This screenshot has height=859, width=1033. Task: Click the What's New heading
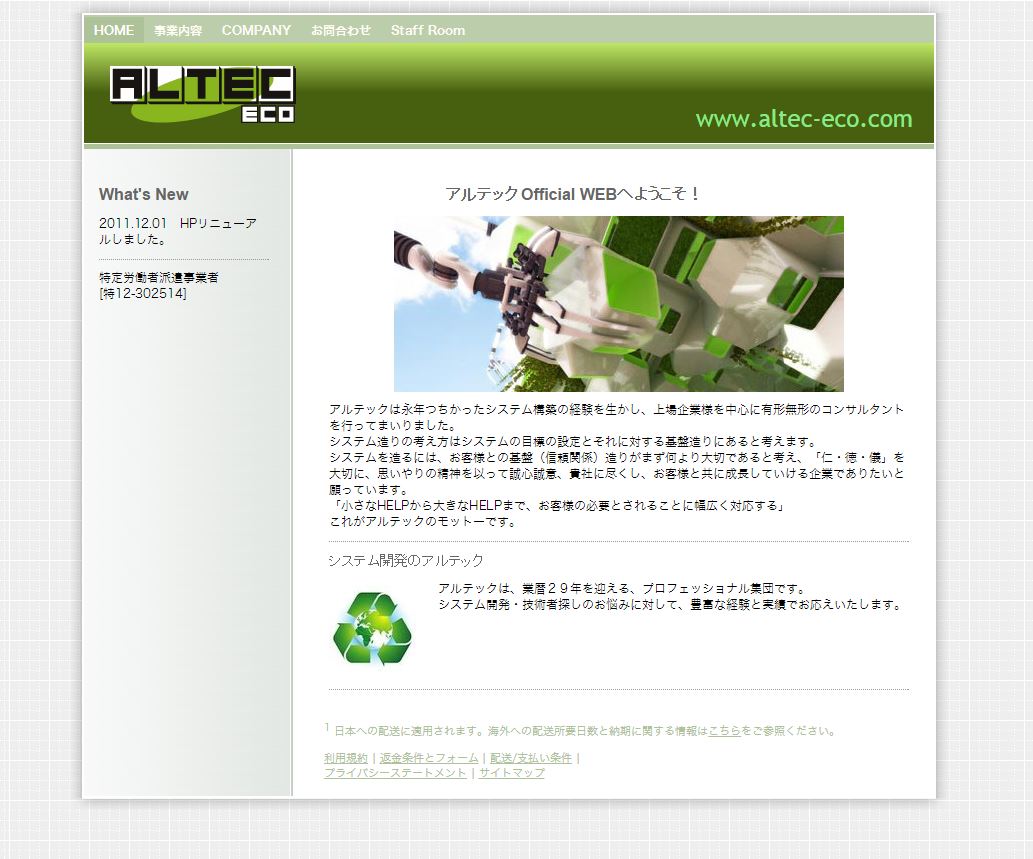click(143, 194)
